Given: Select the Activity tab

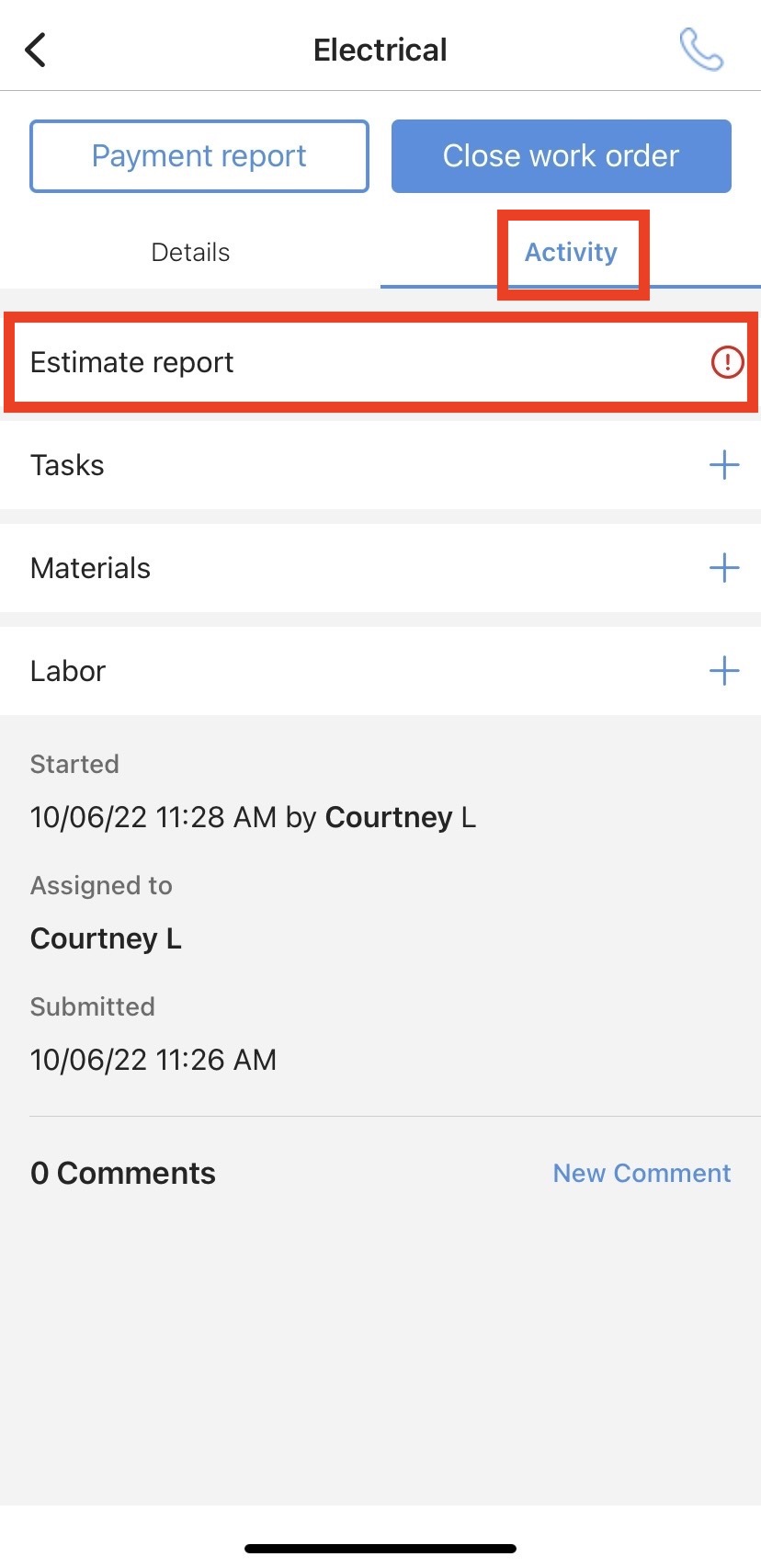Looking at the screenshot, I should [571, 252].
